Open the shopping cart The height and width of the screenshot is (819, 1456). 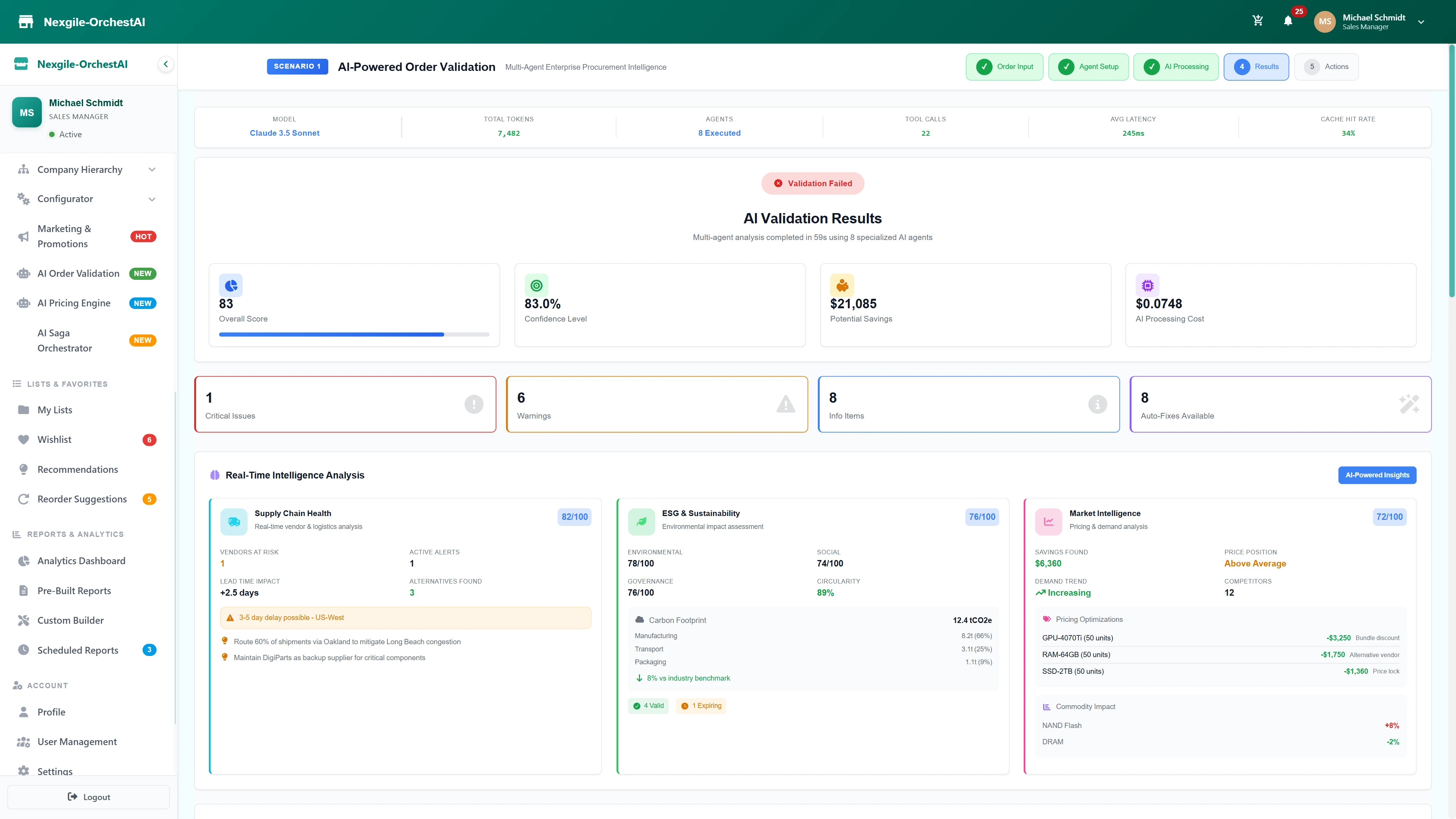click(1258, 20)
